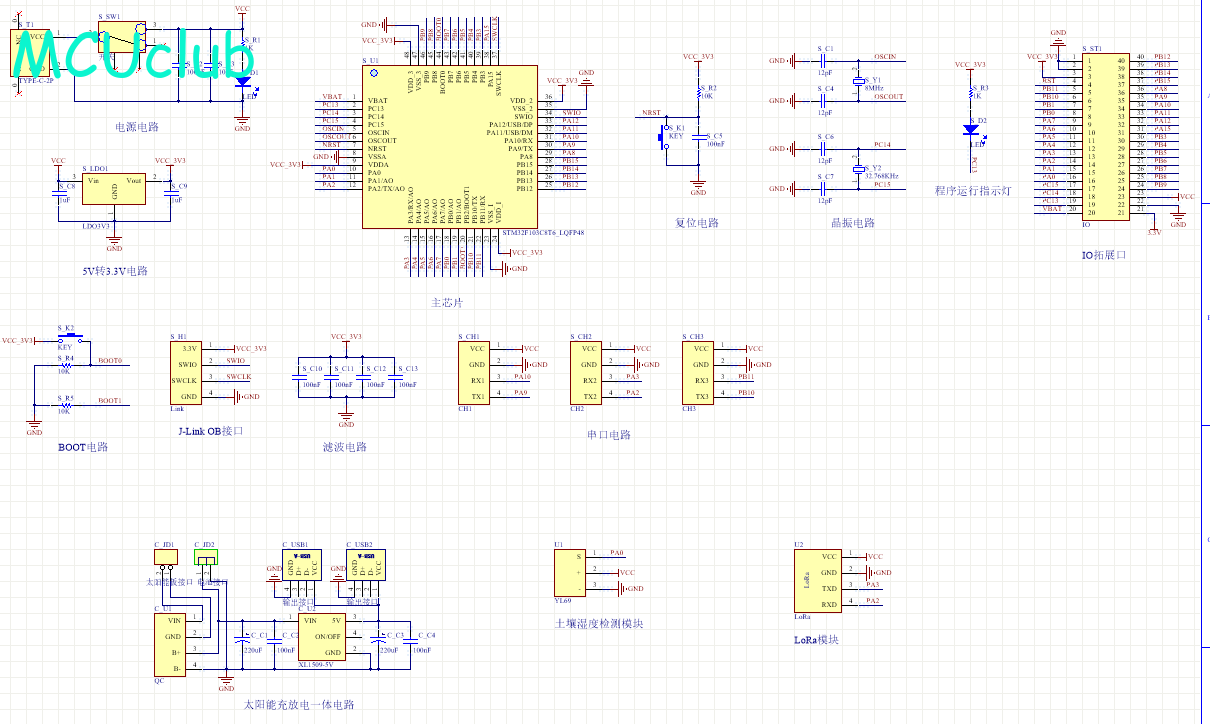
Task: Click the '复位电路' section title
Action: click(697, 223)
